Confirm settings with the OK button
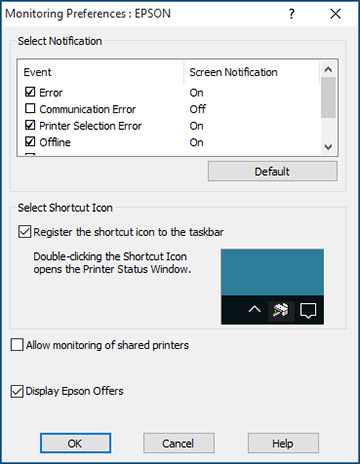360x464 pixels. click(x=75, y=443)
